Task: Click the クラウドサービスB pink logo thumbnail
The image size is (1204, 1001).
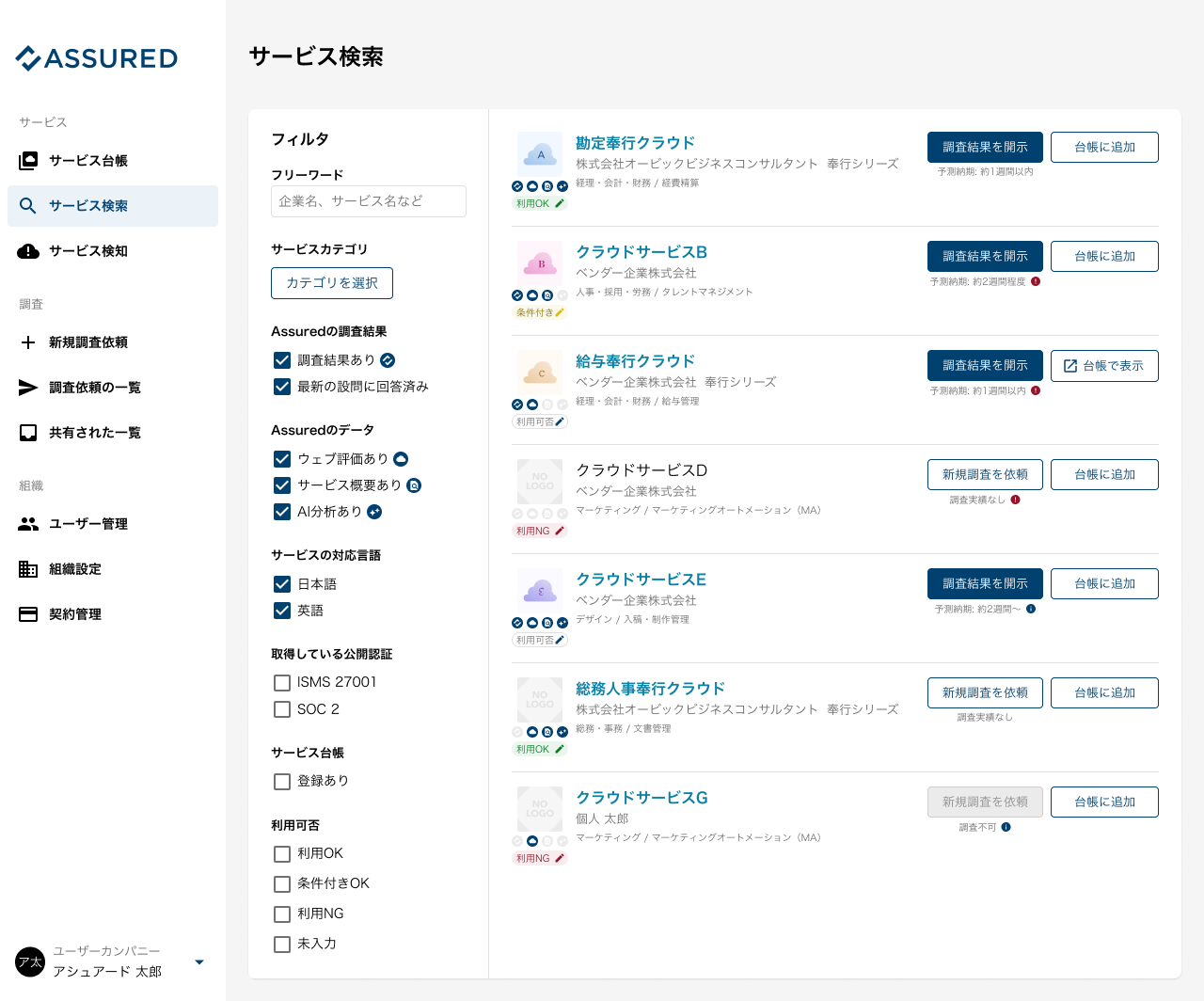Action: click(540, 263)
